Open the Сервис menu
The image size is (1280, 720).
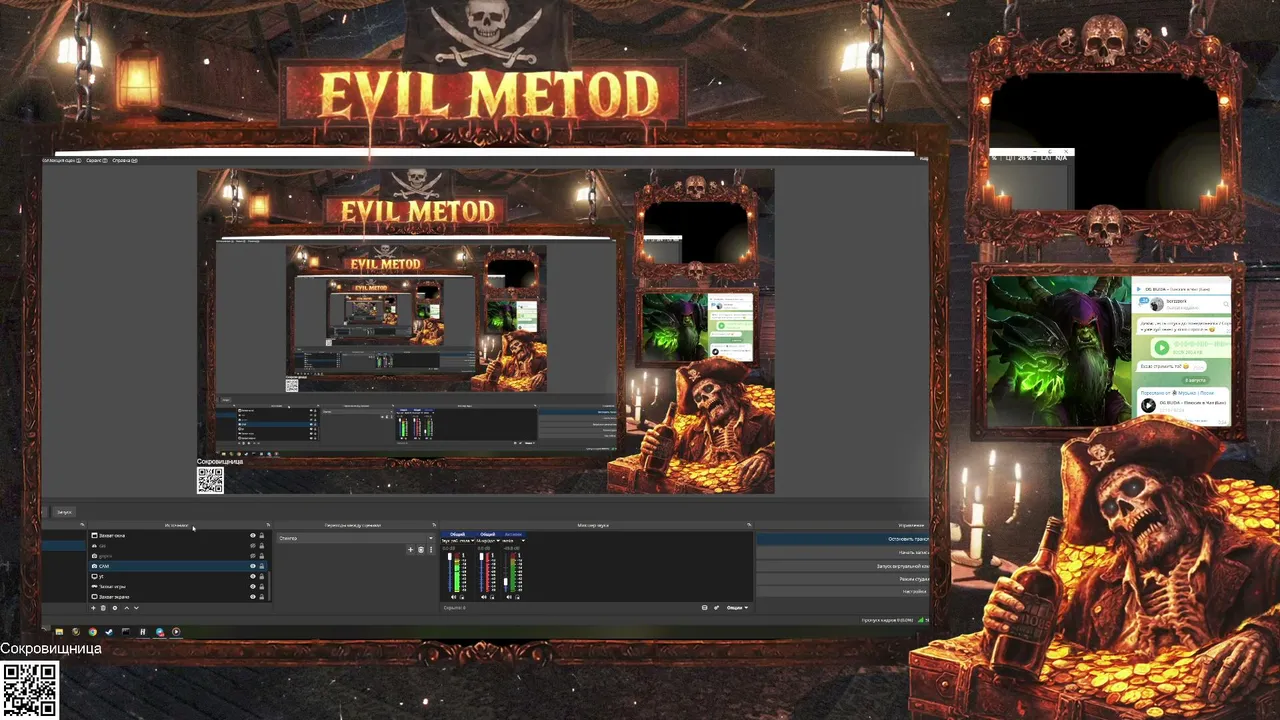click(x=97, y=160)
